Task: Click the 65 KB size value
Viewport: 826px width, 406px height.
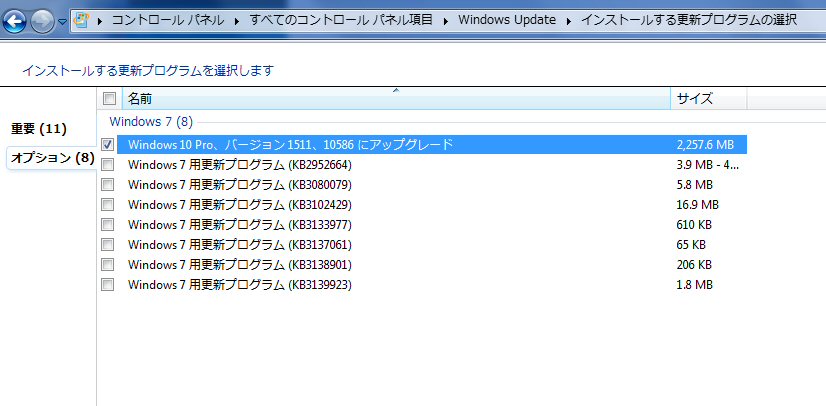Action: [x=691, y=245]
